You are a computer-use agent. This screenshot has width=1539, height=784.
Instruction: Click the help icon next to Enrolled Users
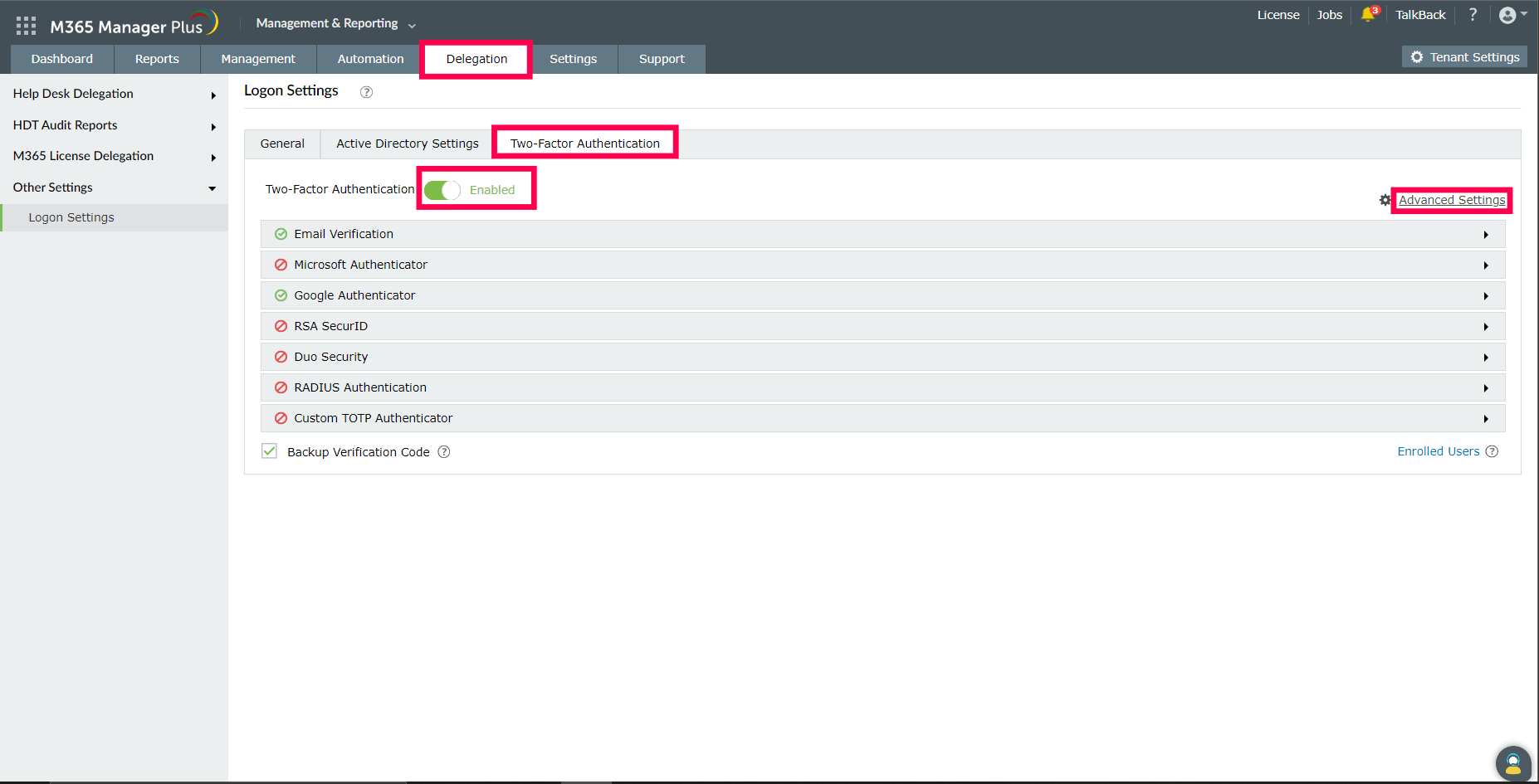pos(1492,451)
